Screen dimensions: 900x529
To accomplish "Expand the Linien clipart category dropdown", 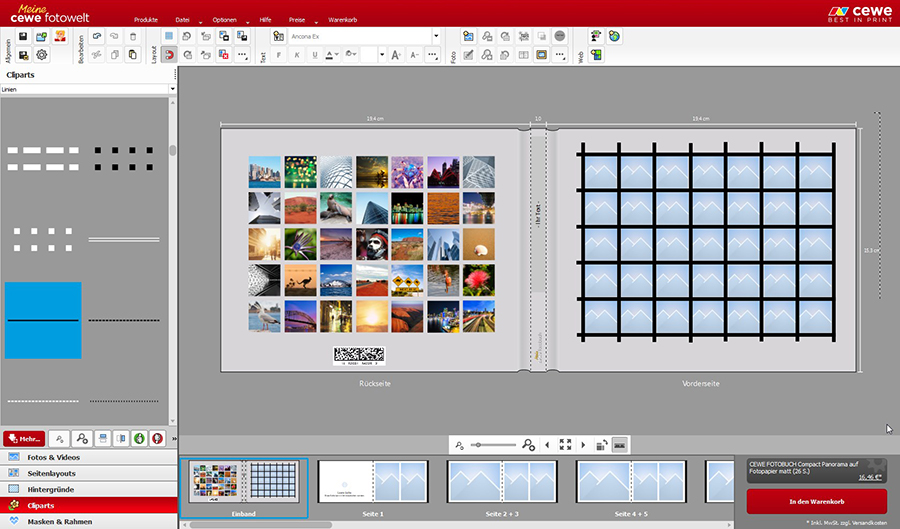I will [x=172, y=89].
